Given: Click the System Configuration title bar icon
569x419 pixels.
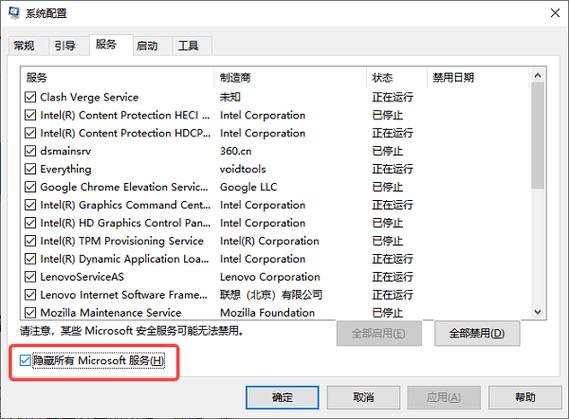Looking at the screenshot, I should (14, 13).
